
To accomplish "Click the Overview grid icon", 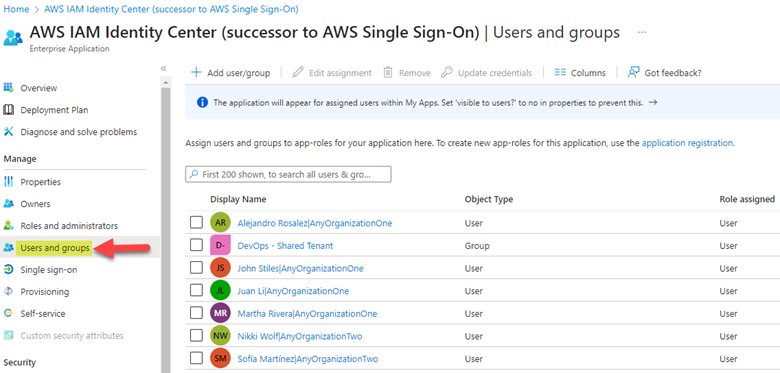I will 8,88.
